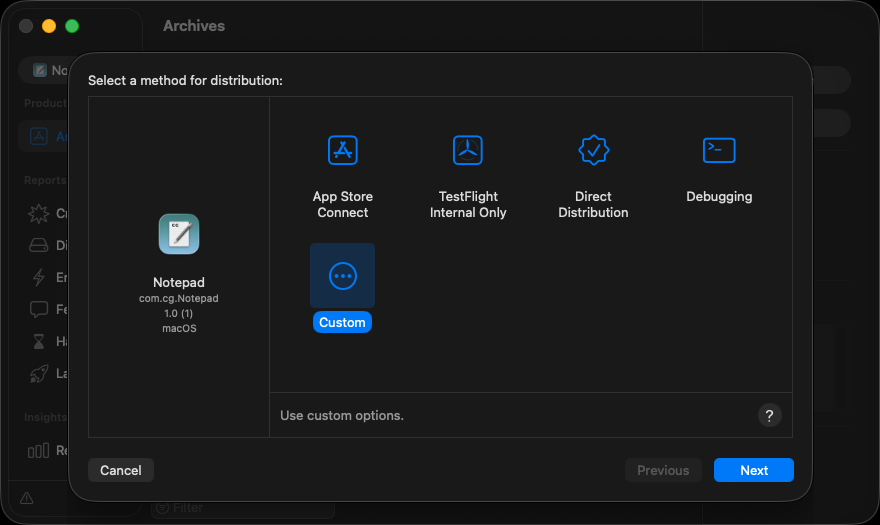Click the warning triangle at bottom left
This screenshot has height=525, width=880.
27,498
